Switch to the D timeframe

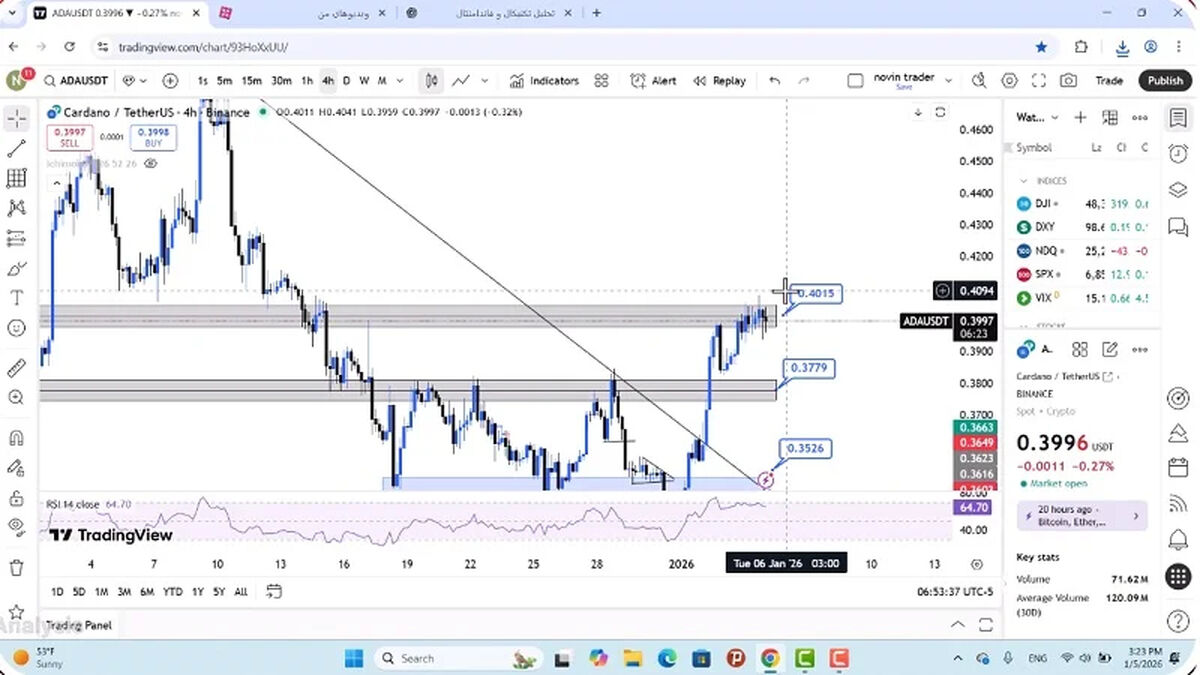click(x=346, y=81)
